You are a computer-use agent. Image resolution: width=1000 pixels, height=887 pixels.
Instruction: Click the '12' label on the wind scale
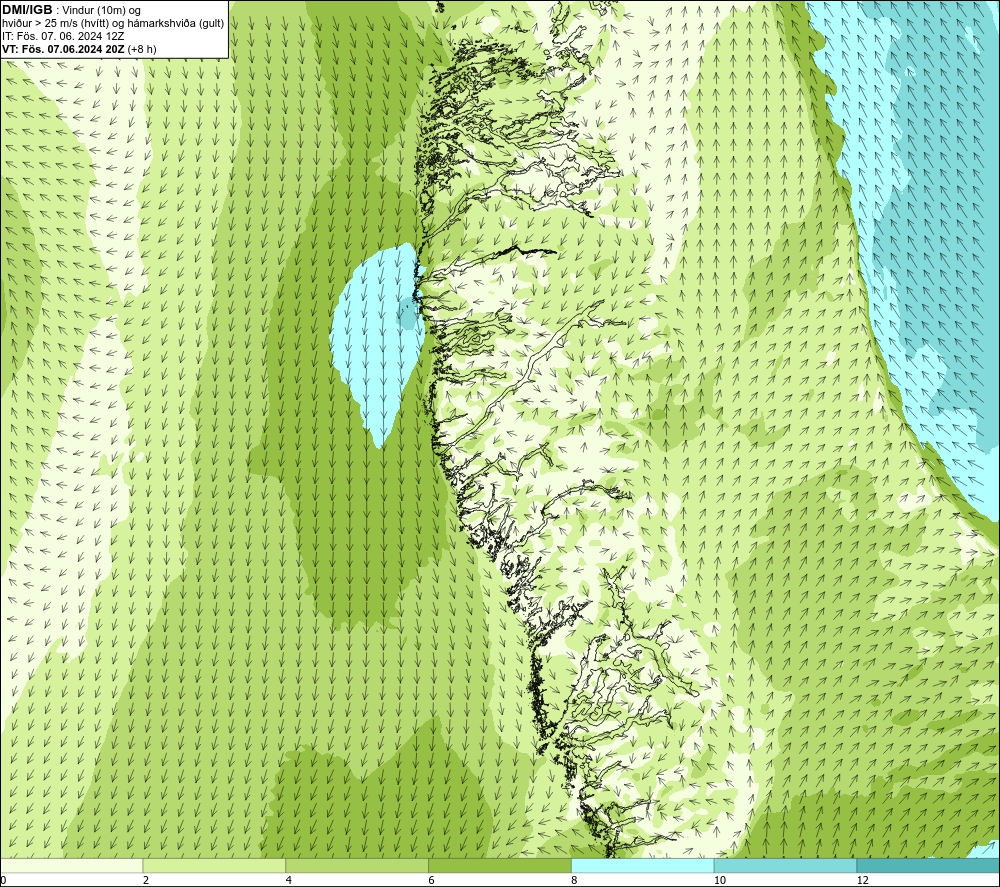(x=863, y=880)
